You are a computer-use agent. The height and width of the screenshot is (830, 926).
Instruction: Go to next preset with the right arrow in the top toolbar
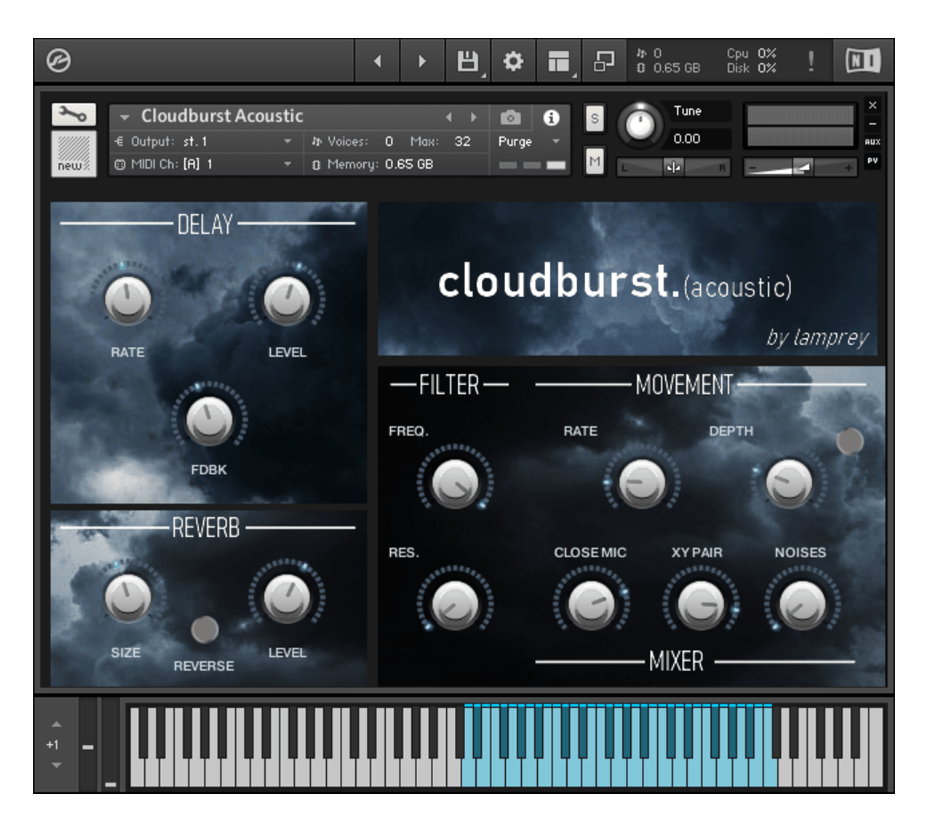tap(422, 61)
